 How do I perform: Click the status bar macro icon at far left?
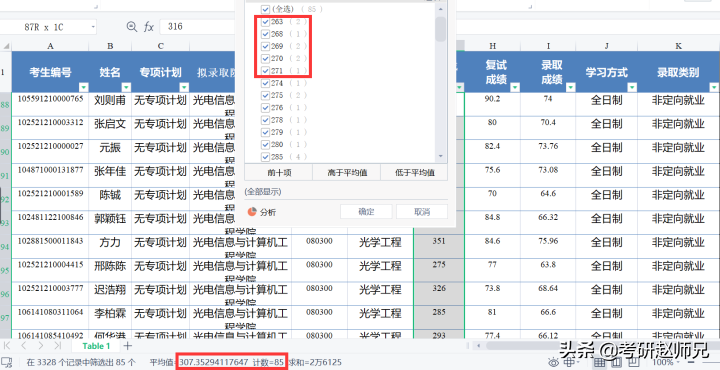(7, 362)
